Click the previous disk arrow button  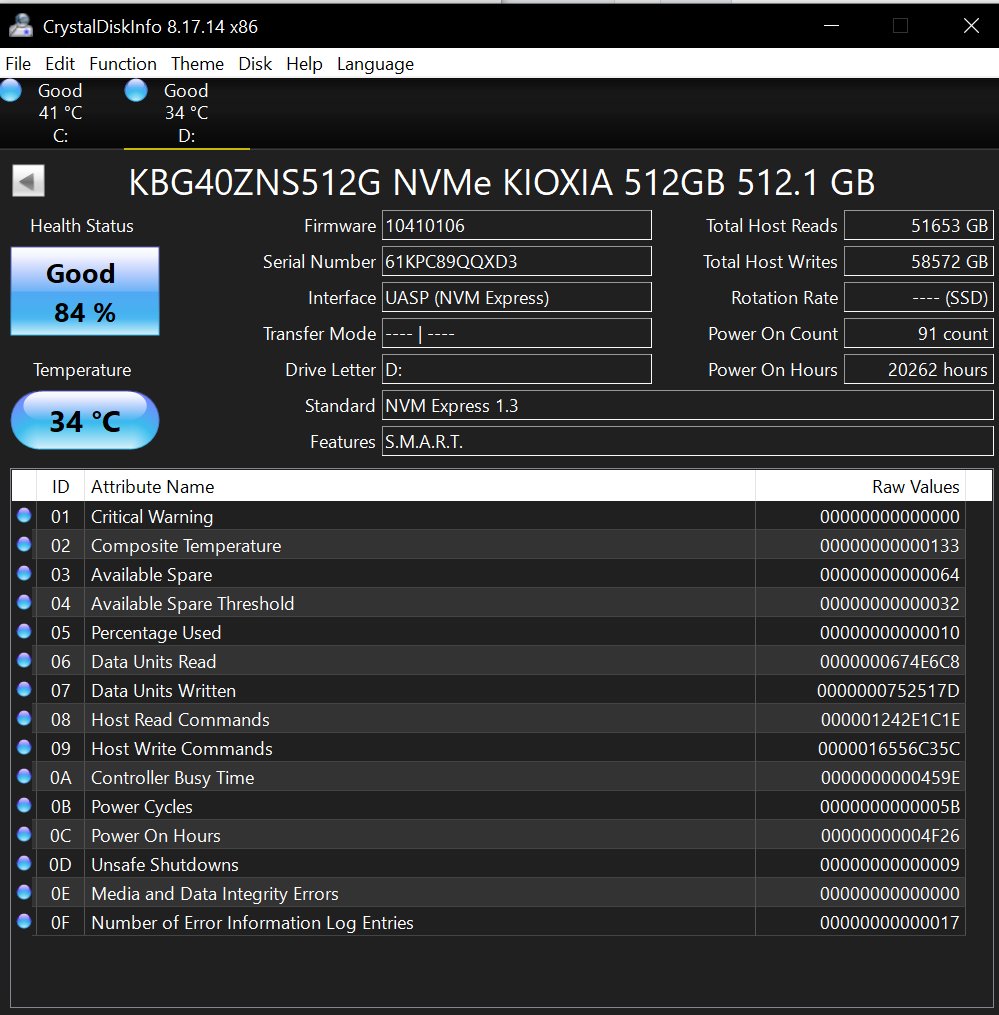(x=28, y=181)
